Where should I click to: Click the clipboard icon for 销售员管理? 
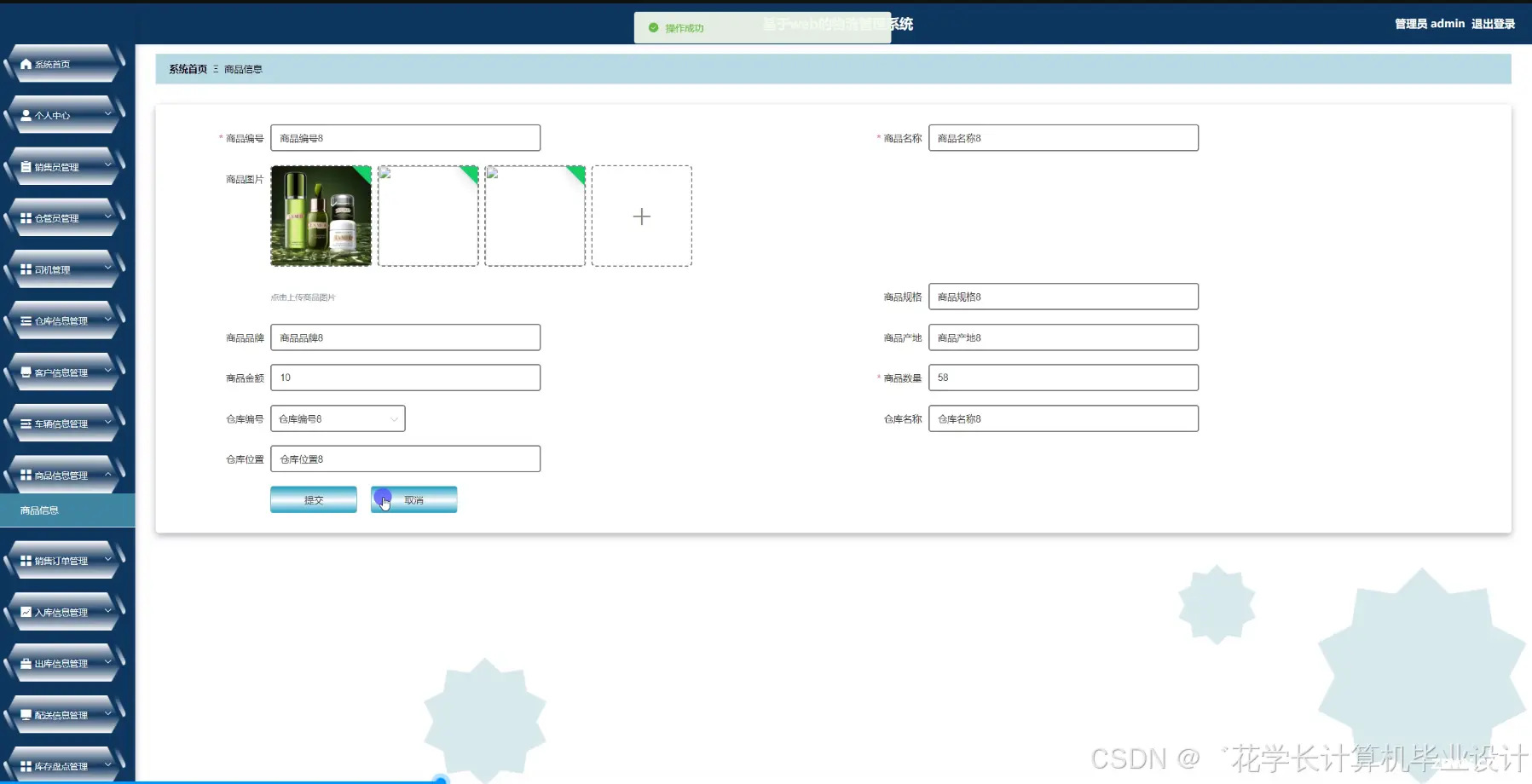tap(26, 167)
